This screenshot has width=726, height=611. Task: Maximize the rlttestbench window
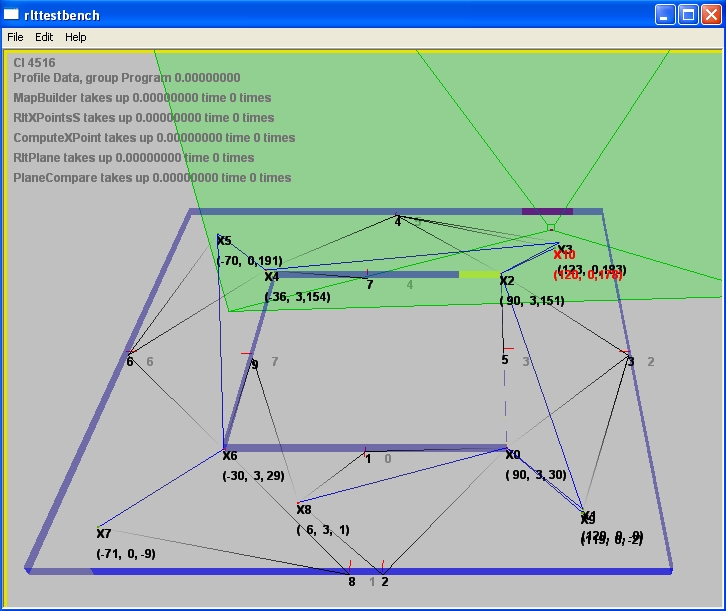pos(688,15)
